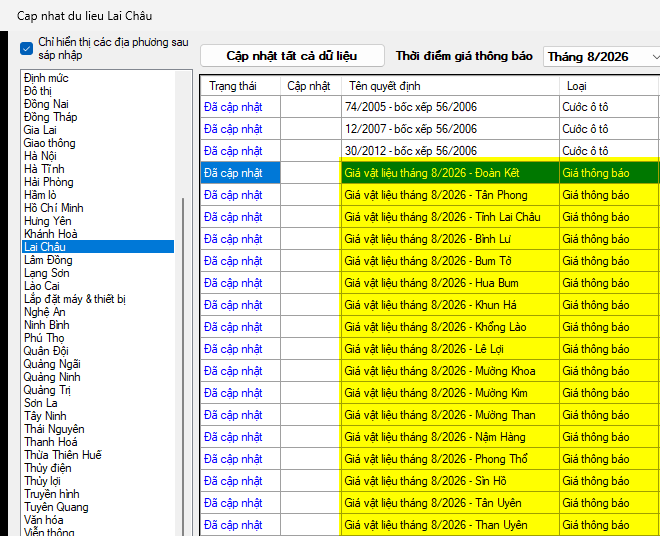Select Lâm Đồng in the province list
Screen dimensions: 660x536
(48, 260)
